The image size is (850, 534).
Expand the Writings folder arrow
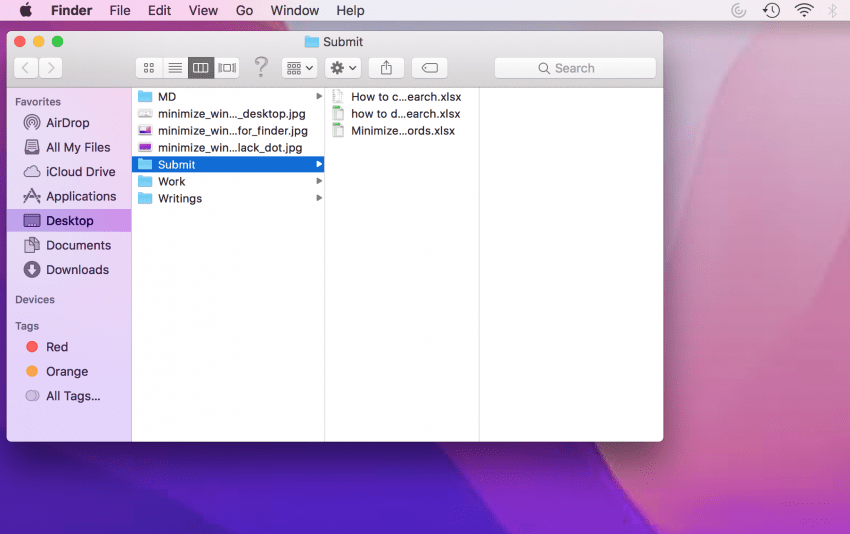(x=319, y=198)
